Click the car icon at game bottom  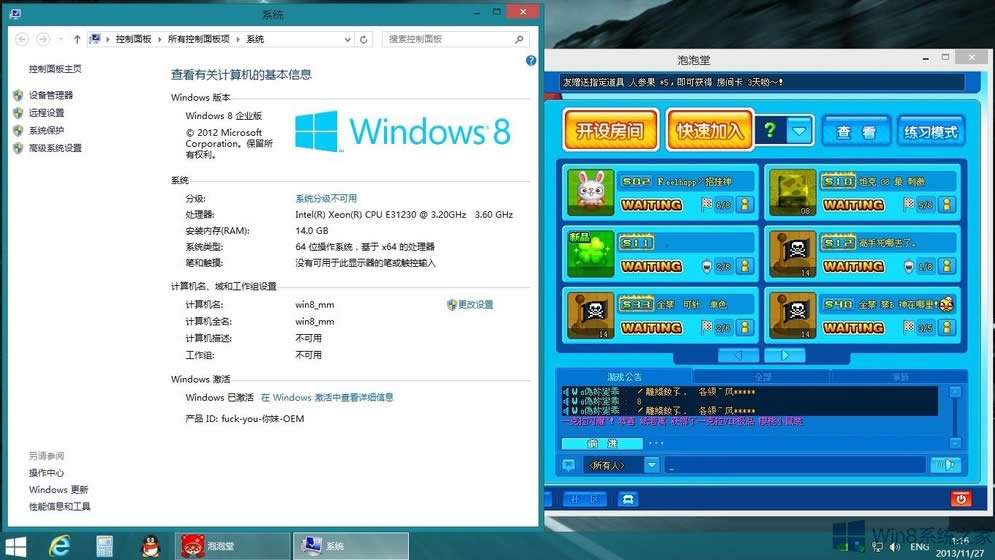point(628,498)
